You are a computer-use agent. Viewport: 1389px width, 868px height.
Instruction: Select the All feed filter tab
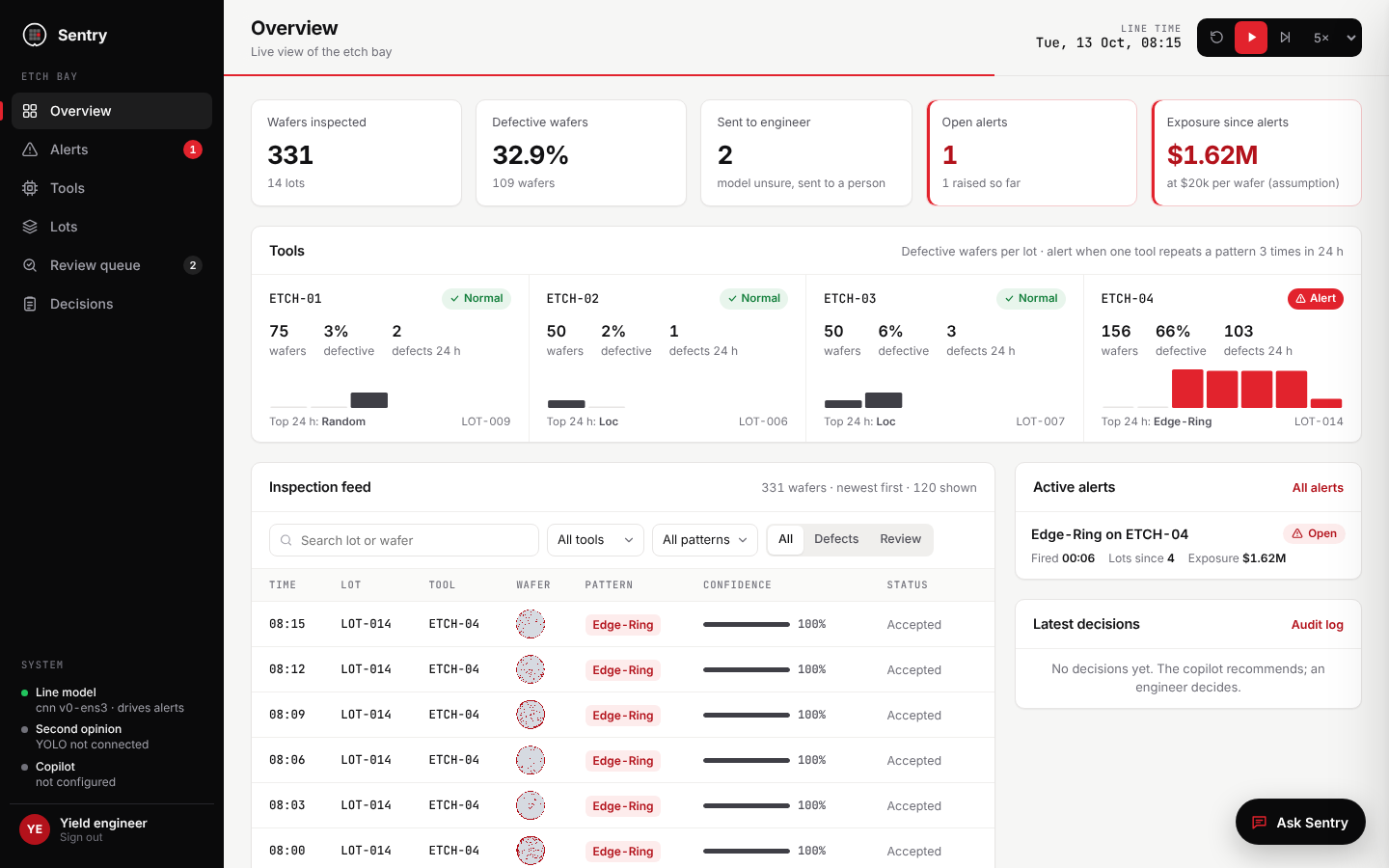pyautogui.click(x=786, y=539)
